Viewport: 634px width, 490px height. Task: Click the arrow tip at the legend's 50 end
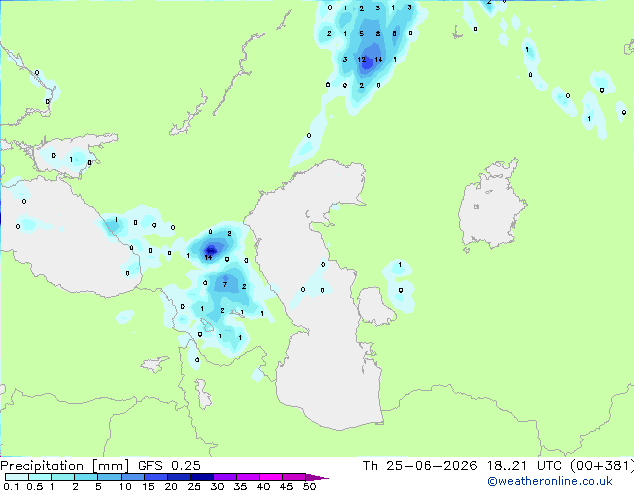pos(318,477)
